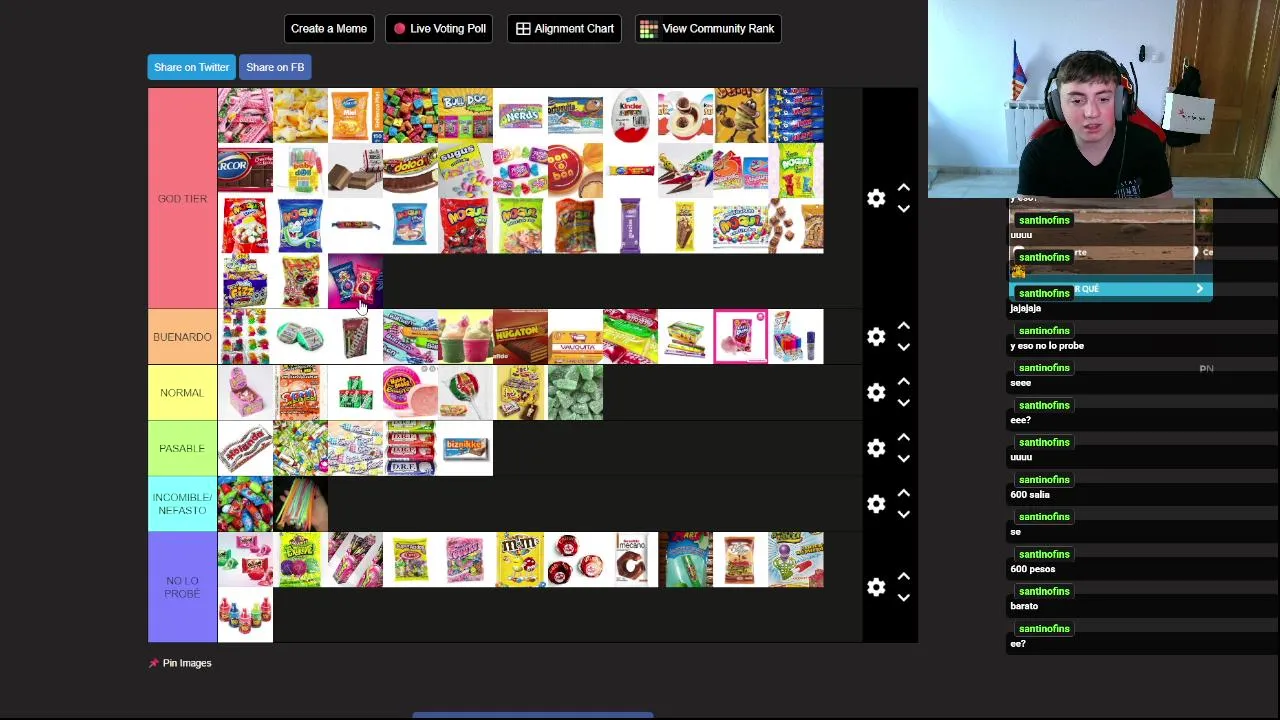Select the D.R.F. candy rolls image
Viewport: 1280px width, 720px height.
click(410, 449)
